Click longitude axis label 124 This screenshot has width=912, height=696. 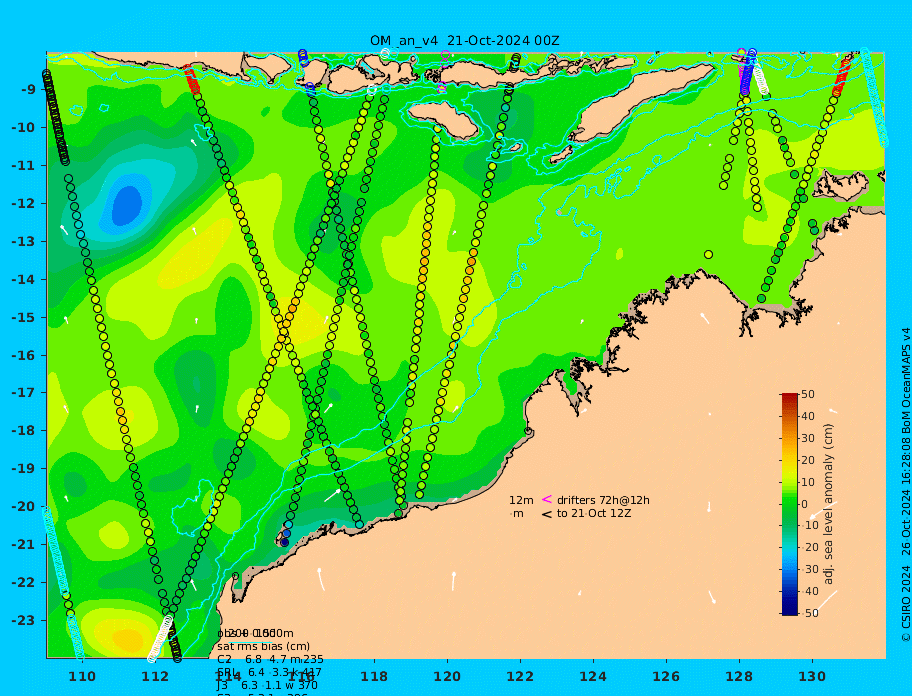tap(593, 676)
